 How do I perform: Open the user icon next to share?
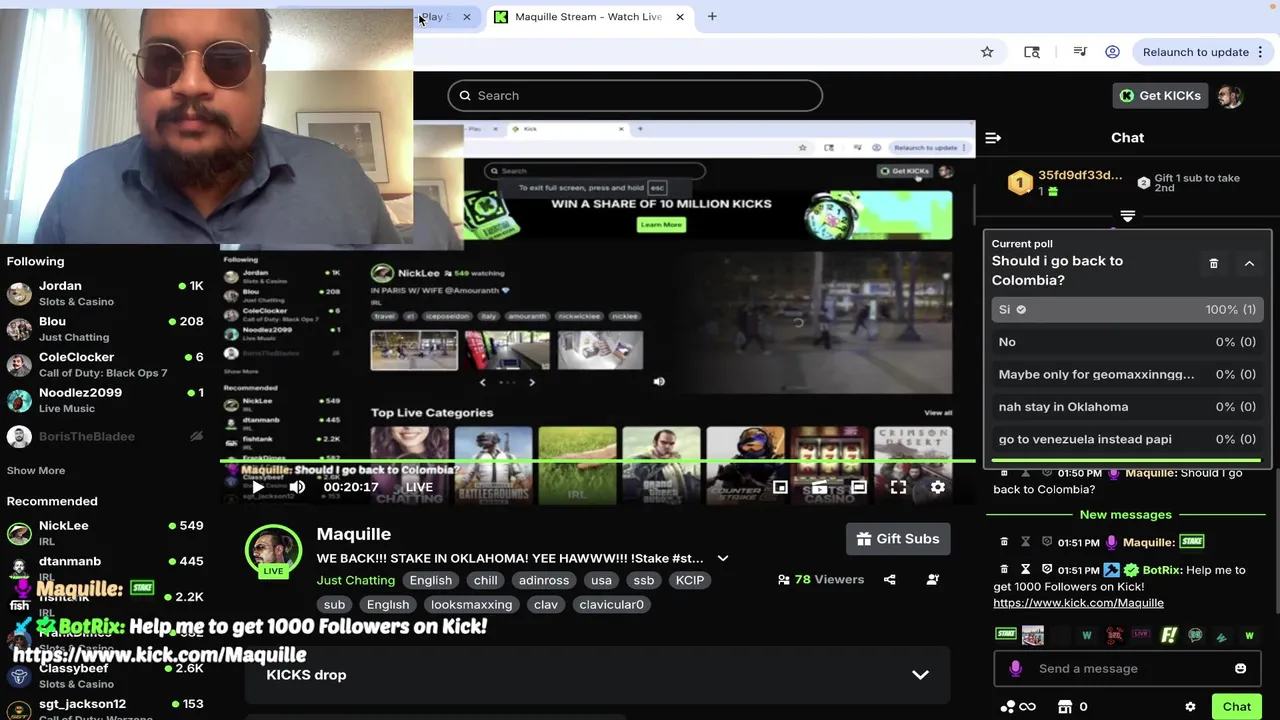(x=932, y=580)
